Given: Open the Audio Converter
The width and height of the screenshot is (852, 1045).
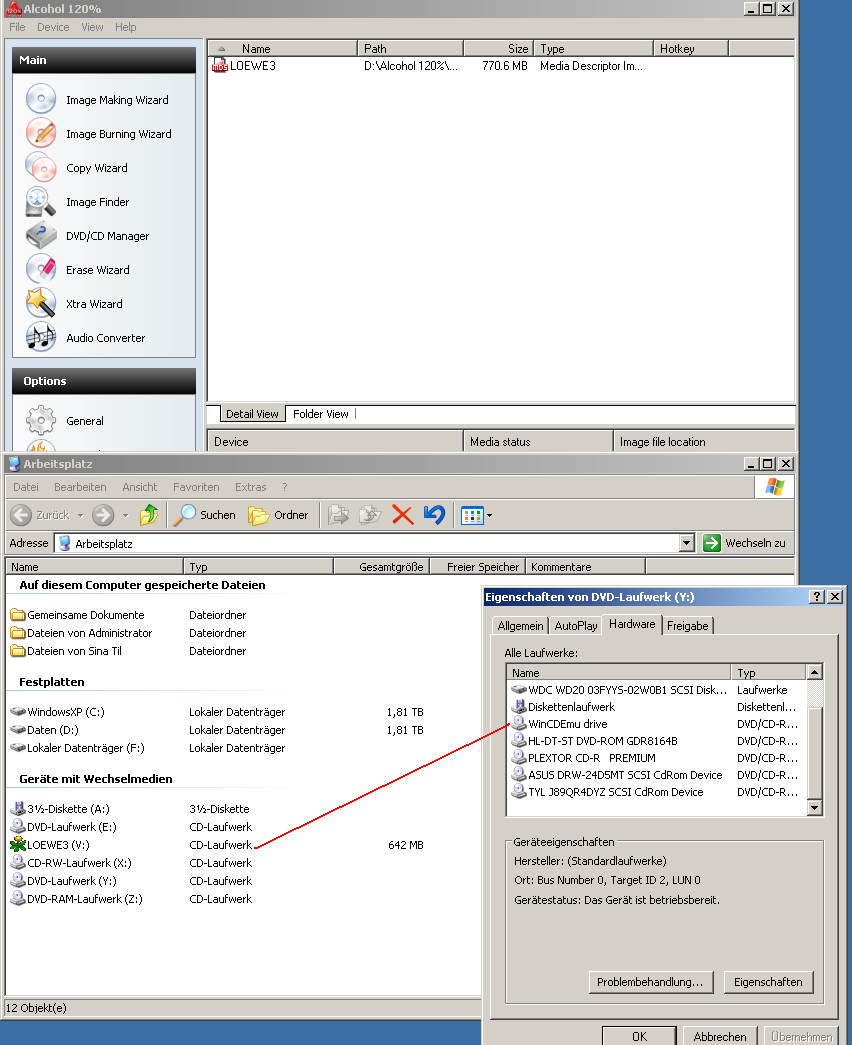Looking at the screenshot, I should [85, 337].
